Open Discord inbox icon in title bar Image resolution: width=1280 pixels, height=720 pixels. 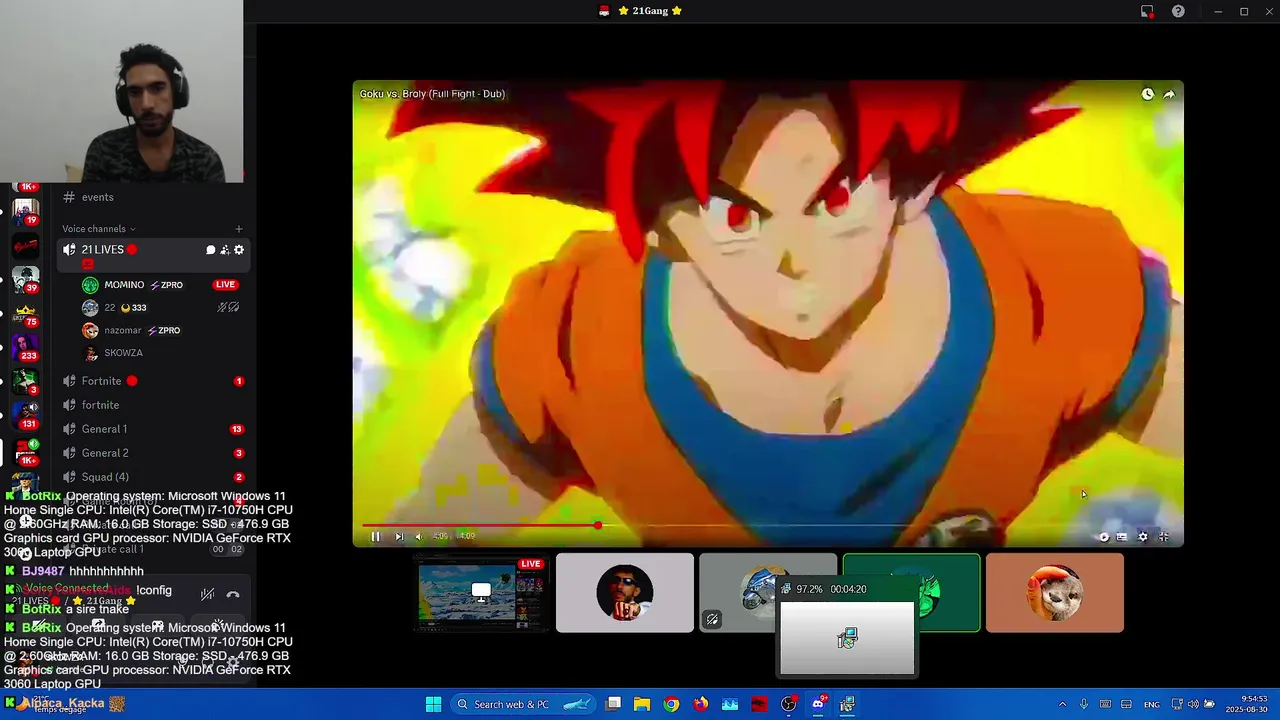click(1147, 11)
